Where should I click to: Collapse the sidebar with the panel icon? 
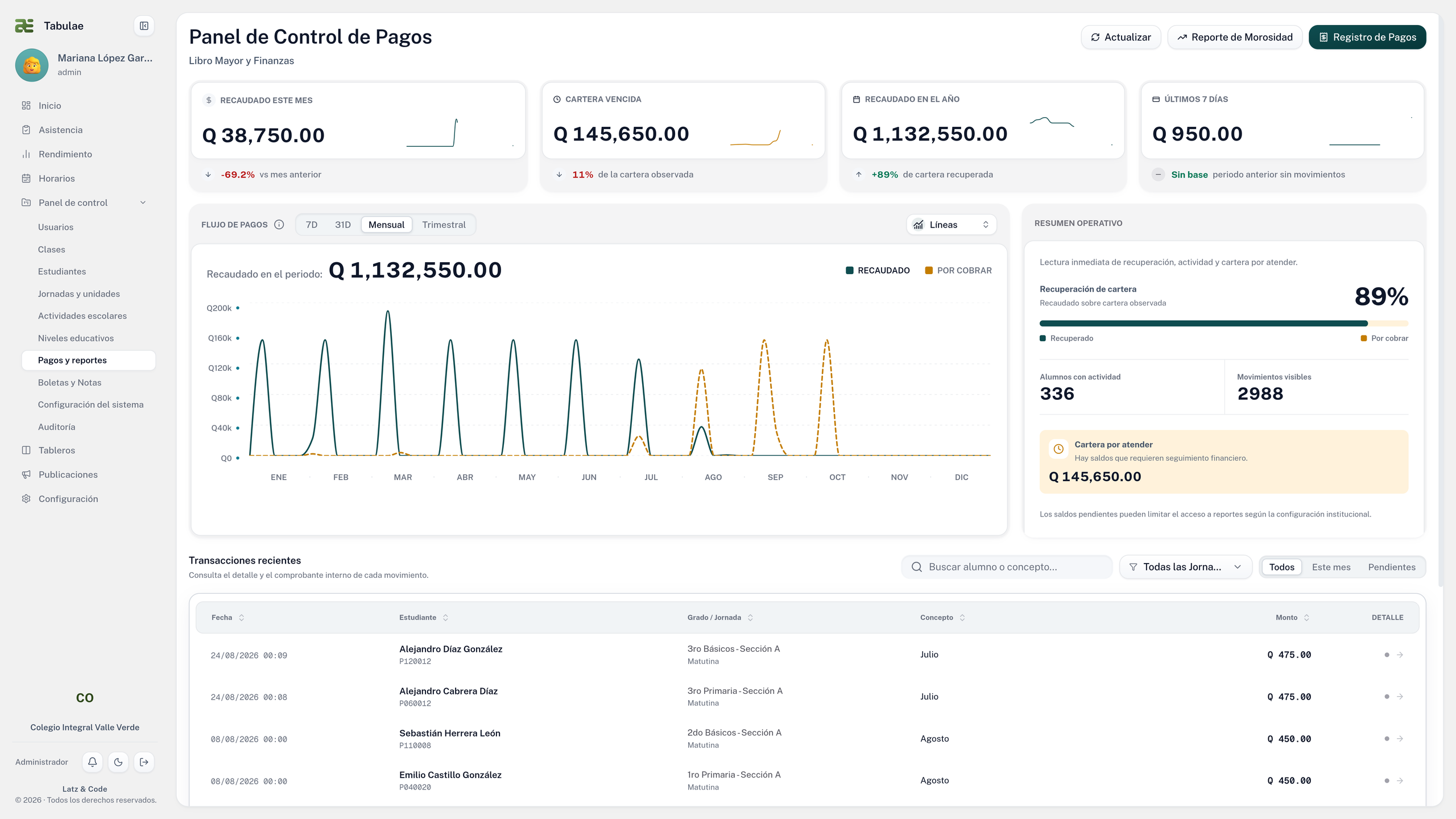(x=144, y=26)
